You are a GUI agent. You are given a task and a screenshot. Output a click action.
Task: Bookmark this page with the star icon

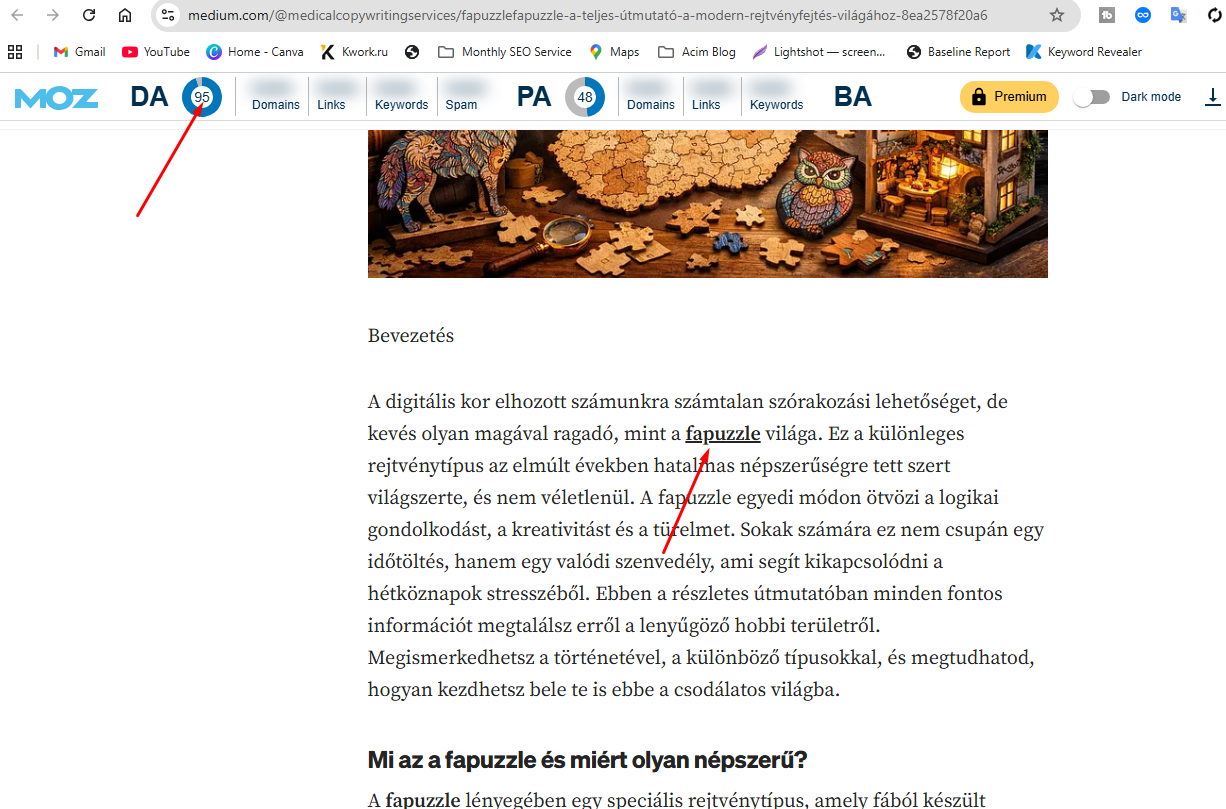(1057, 15)
